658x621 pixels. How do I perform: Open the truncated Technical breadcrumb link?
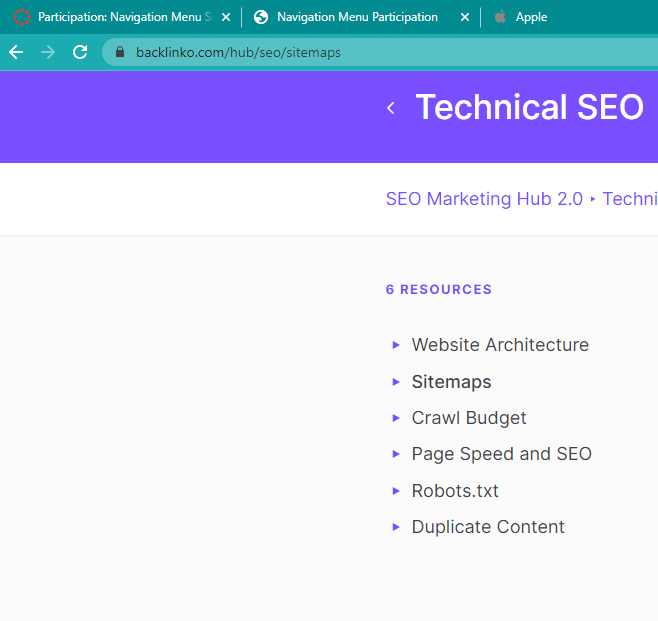coord(630,199)
